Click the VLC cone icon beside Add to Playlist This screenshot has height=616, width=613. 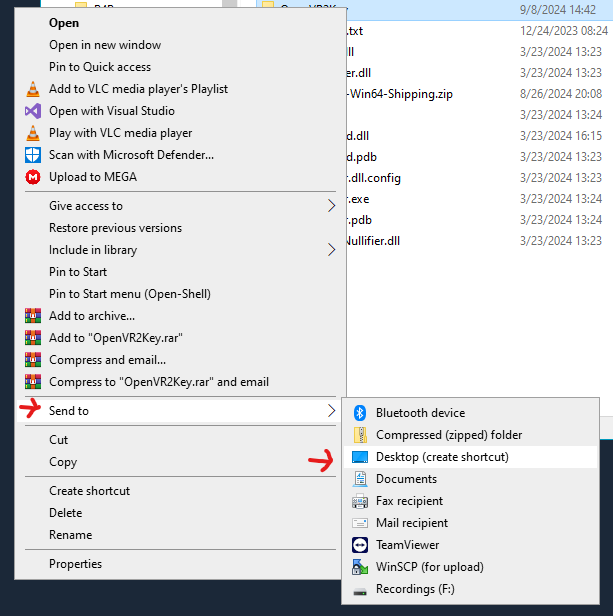click(32, 89)
